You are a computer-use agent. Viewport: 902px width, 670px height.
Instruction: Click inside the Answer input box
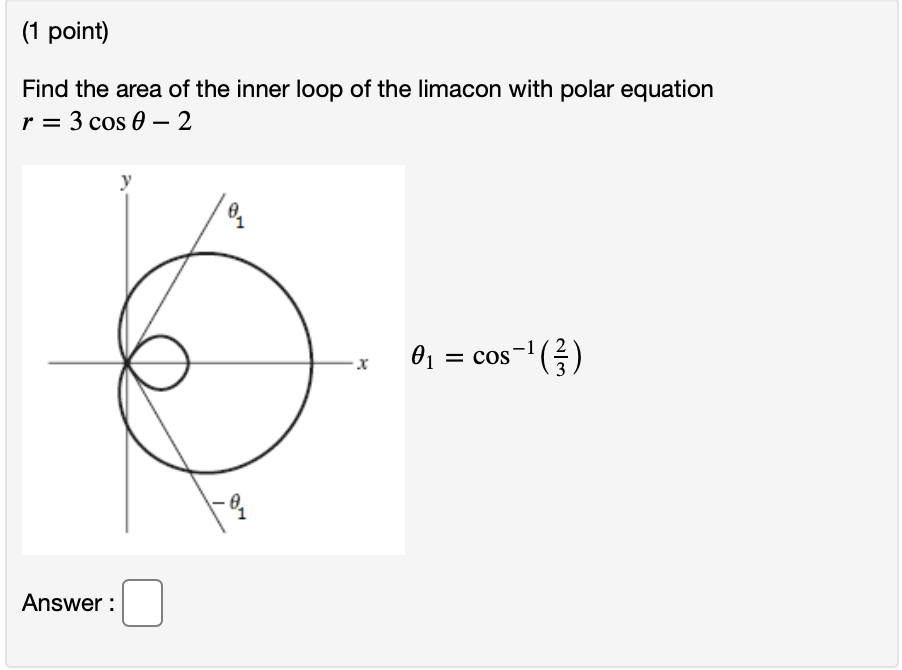(x=142, y=600)
